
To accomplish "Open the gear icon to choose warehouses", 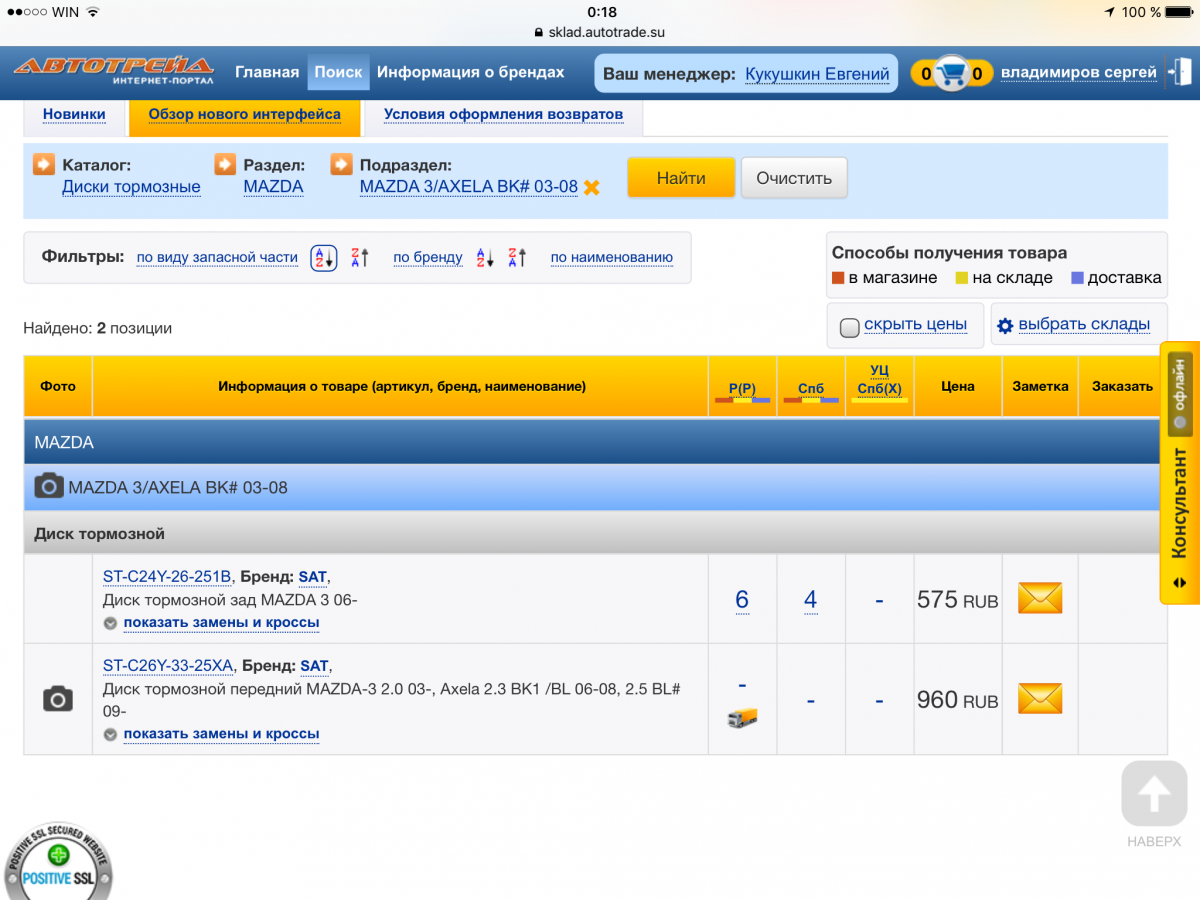I will point(1005,325).
